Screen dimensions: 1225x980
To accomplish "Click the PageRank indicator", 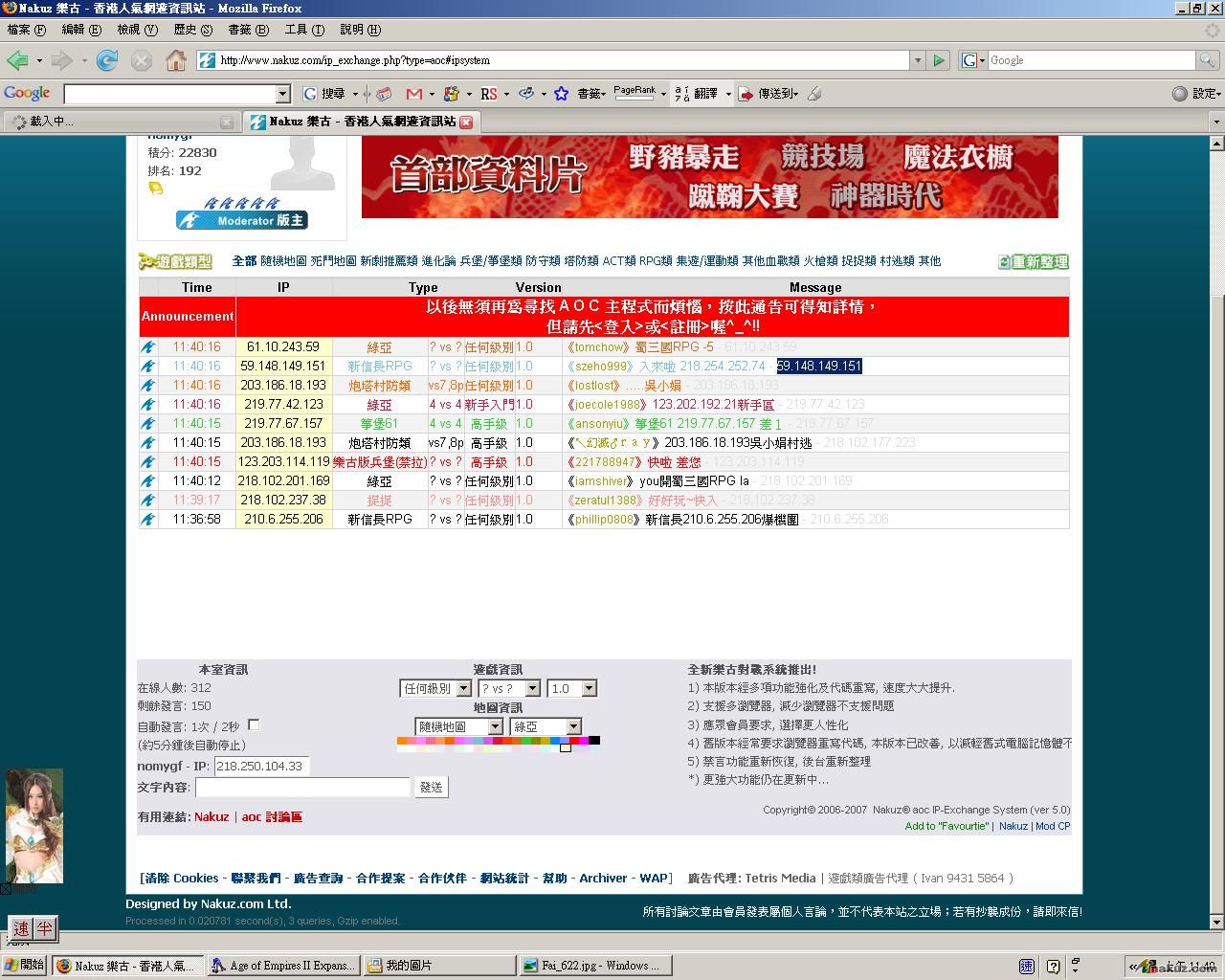I will (635, 92).
